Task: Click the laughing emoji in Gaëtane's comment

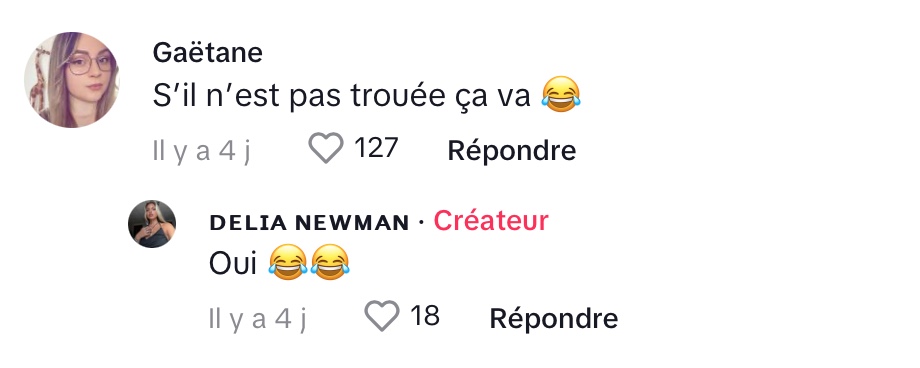Action: (x=561, y=94)
